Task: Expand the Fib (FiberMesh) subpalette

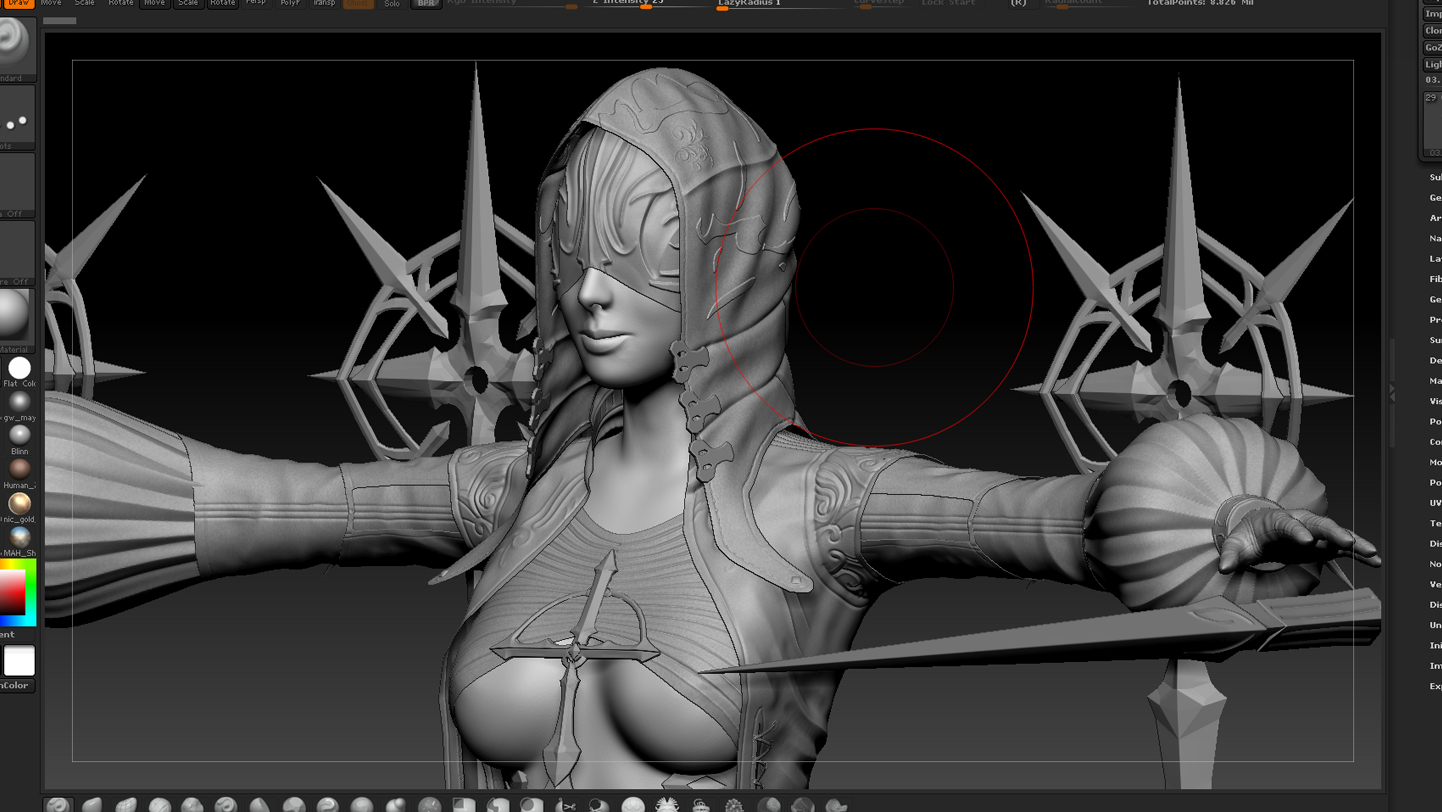Action: (1435, 279)
